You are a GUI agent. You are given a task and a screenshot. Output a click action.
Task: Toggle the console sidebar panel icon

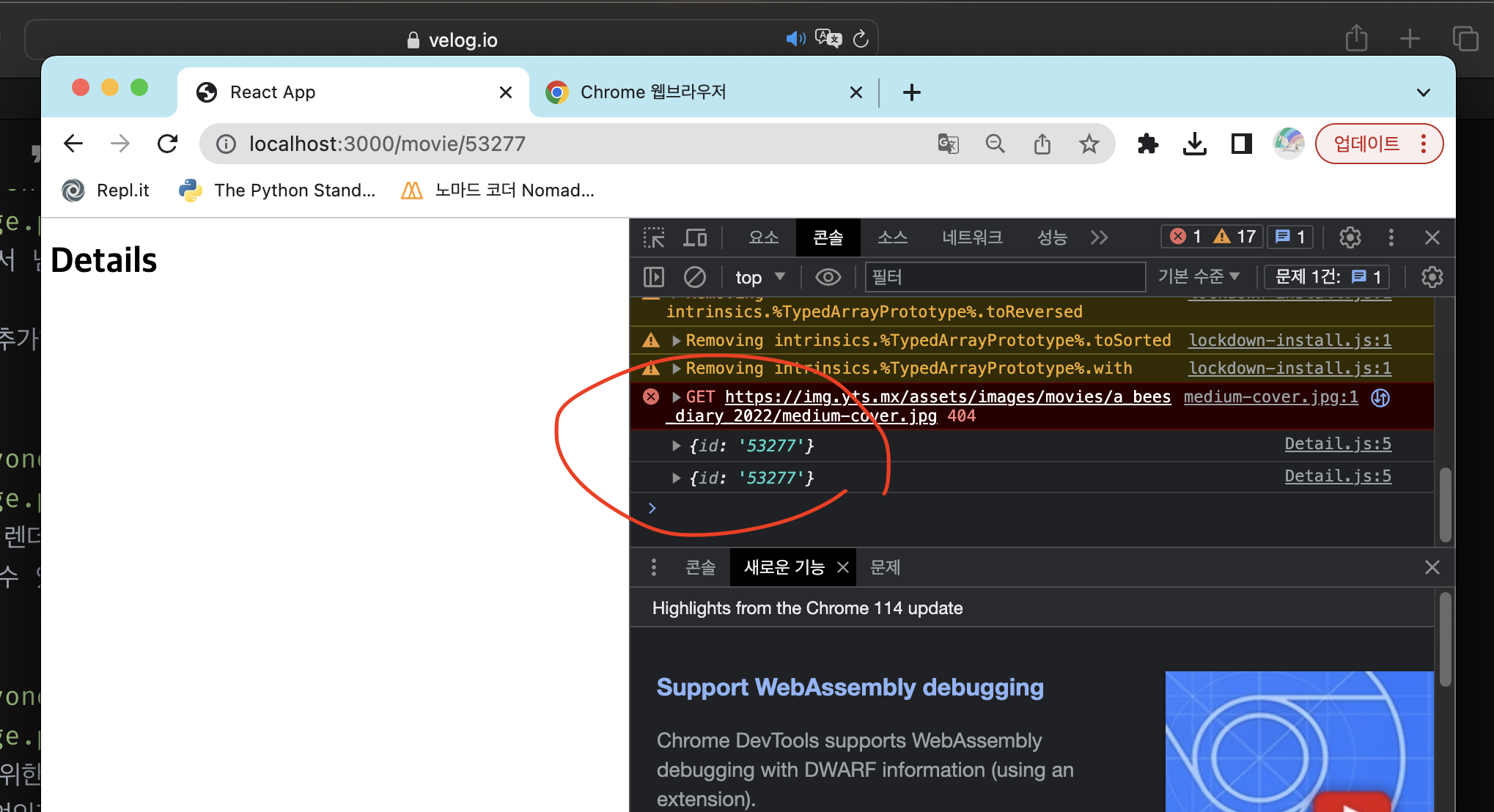(x=653, y=277)
